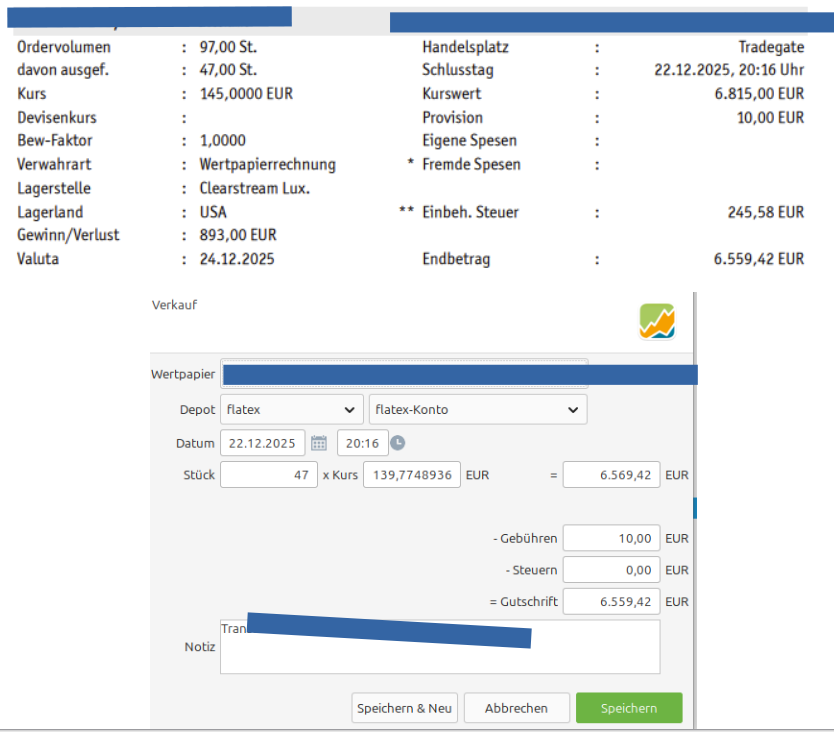Click the clock icon beside the time
This screenshot has width=834, height=732.
point(397,443)
